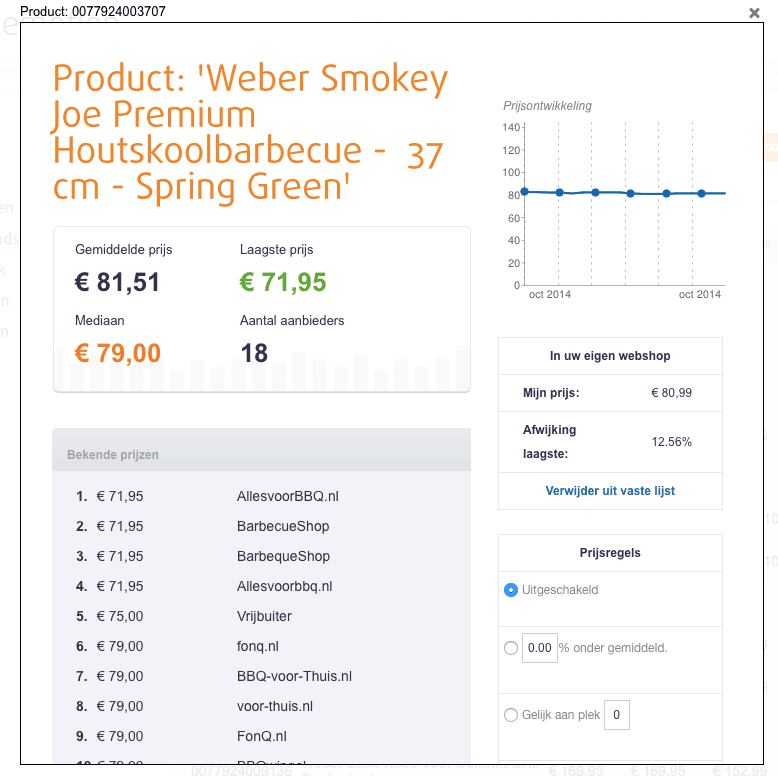Screen dimensions: 778x776
Task: Click the average price € 81,51
Action: pos(118,283)
